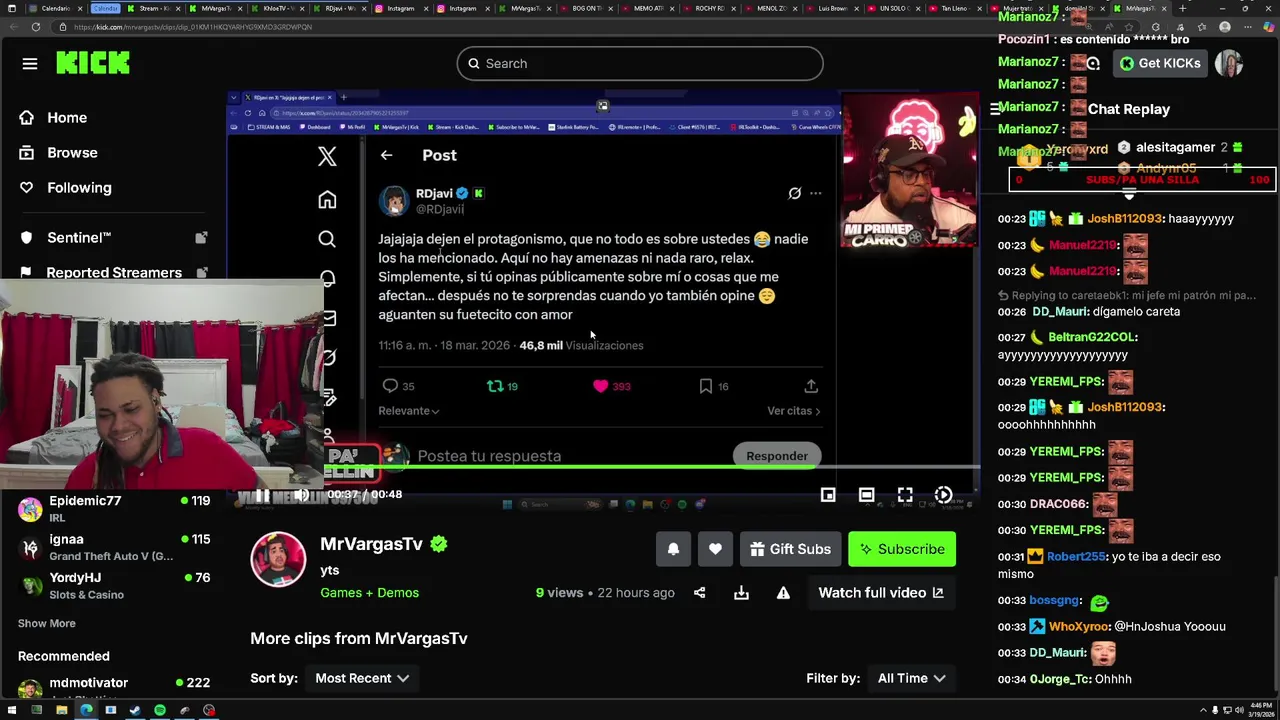Expand Sort by Most Recent dropdown

pos(362,678)
